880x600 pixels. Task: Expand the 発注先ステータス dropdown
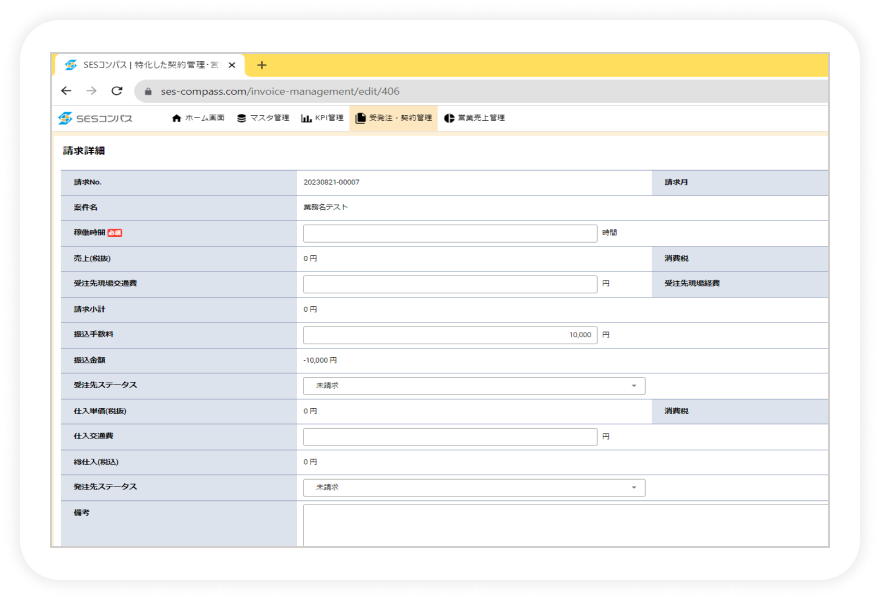tap(474, 488)
